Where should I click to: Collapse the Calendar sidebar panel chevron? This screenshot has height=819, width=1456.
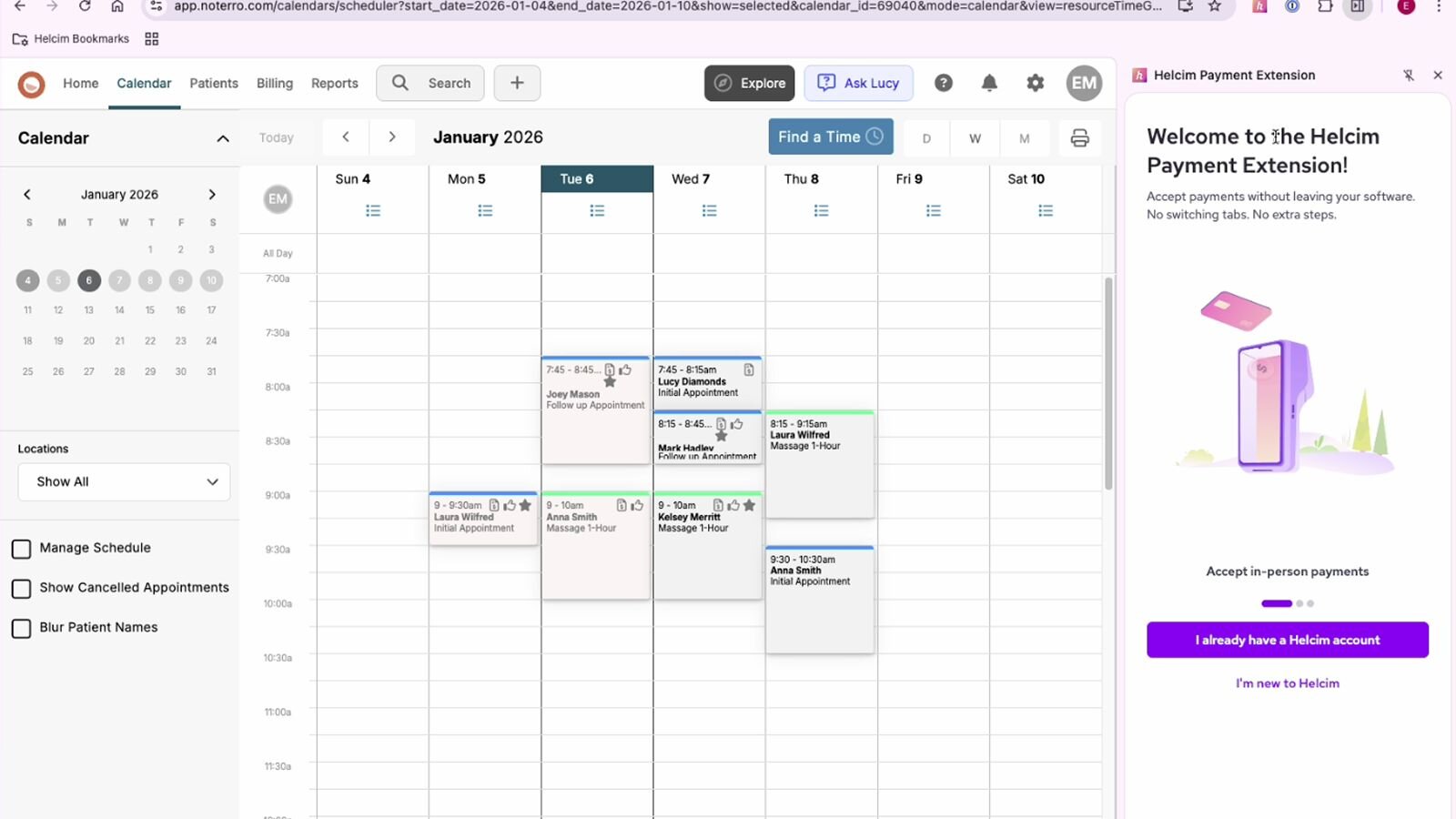(222, 138)
